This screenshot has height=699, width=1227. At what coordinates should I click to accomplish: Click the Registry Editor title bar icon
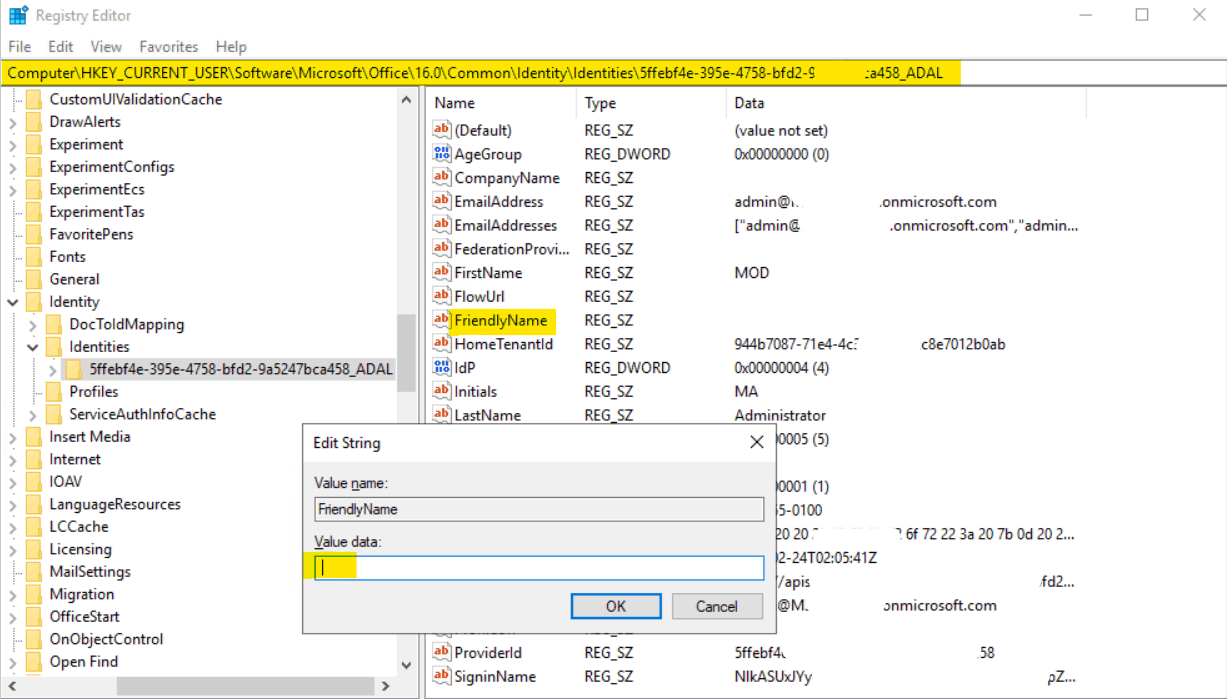[x=18, y=15]
